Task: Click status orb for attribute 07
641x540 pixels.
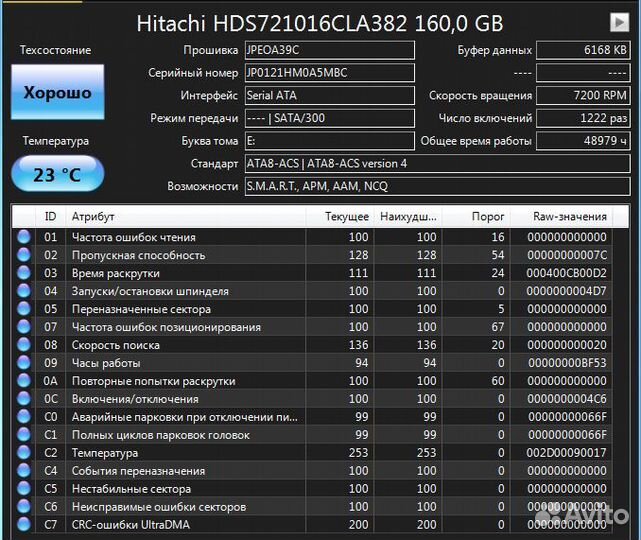Action: tap(24, 327)
